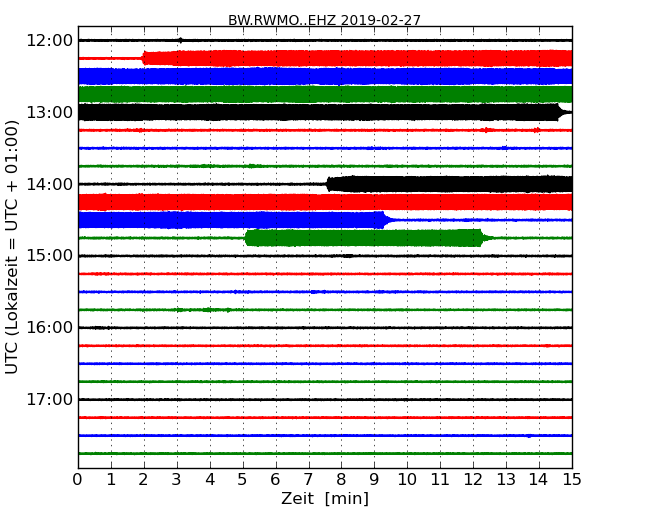
Task: Click x-axis tick label 15
Action: pyautogui.click(x=572, y=480)
